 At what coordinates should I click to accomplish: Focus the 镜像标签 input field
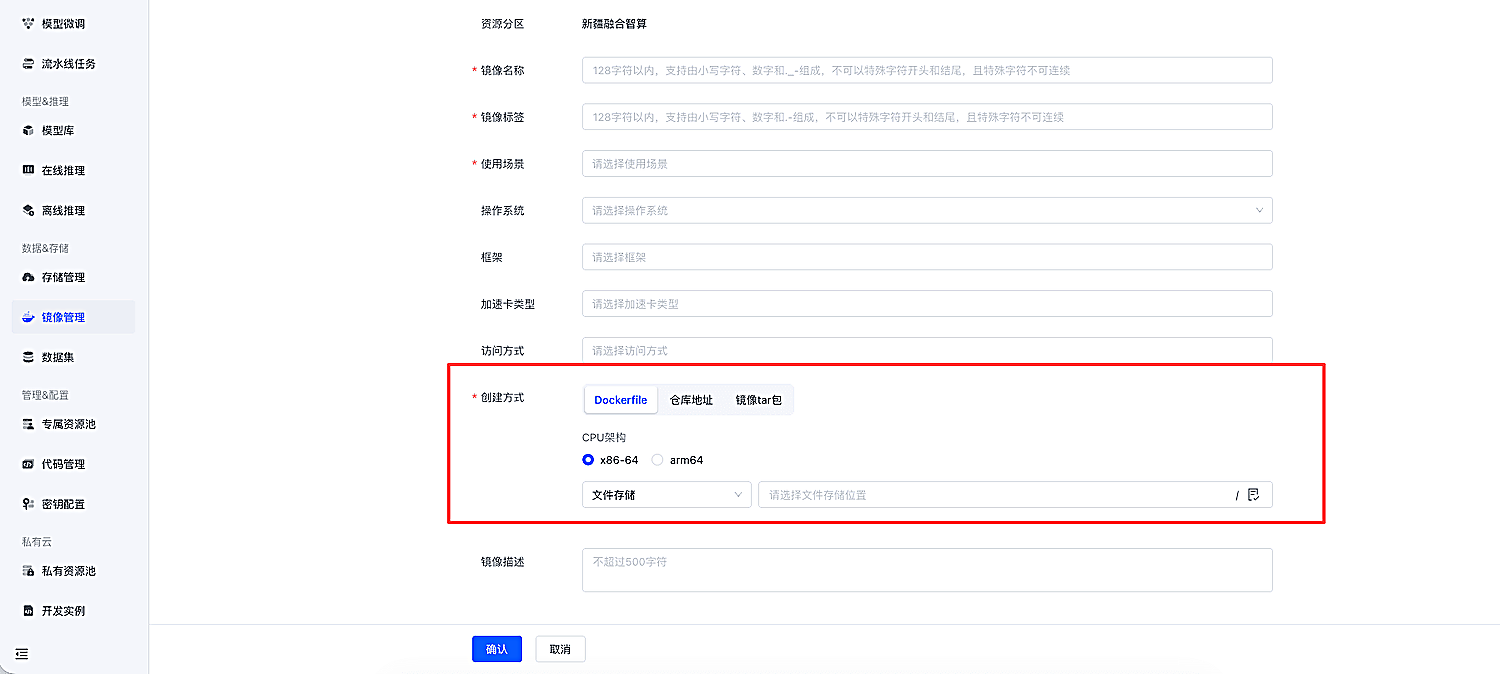coord(927,117)
